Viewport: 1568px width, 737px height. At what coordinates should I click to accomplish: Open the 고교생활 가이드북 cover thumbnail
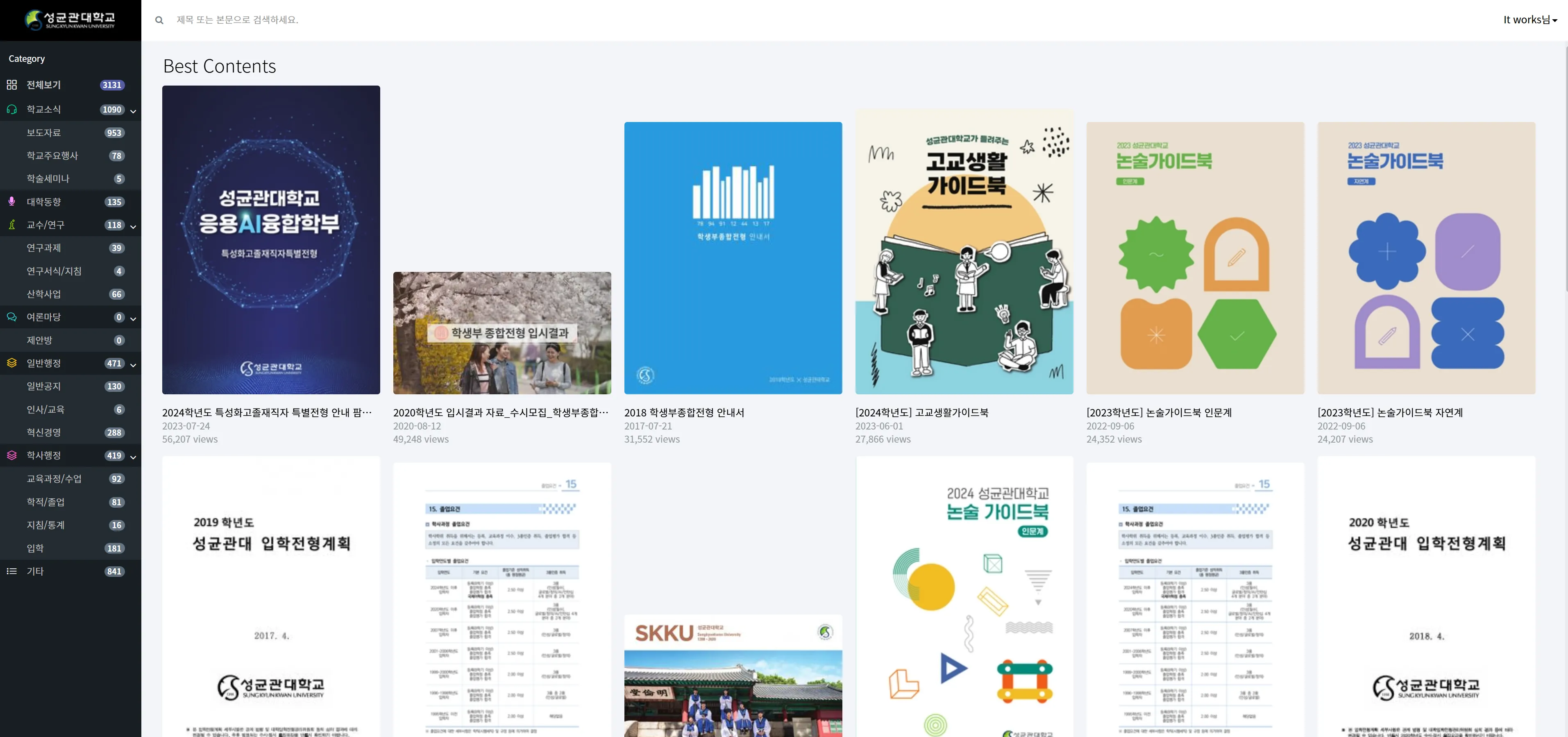click(964, 252)
